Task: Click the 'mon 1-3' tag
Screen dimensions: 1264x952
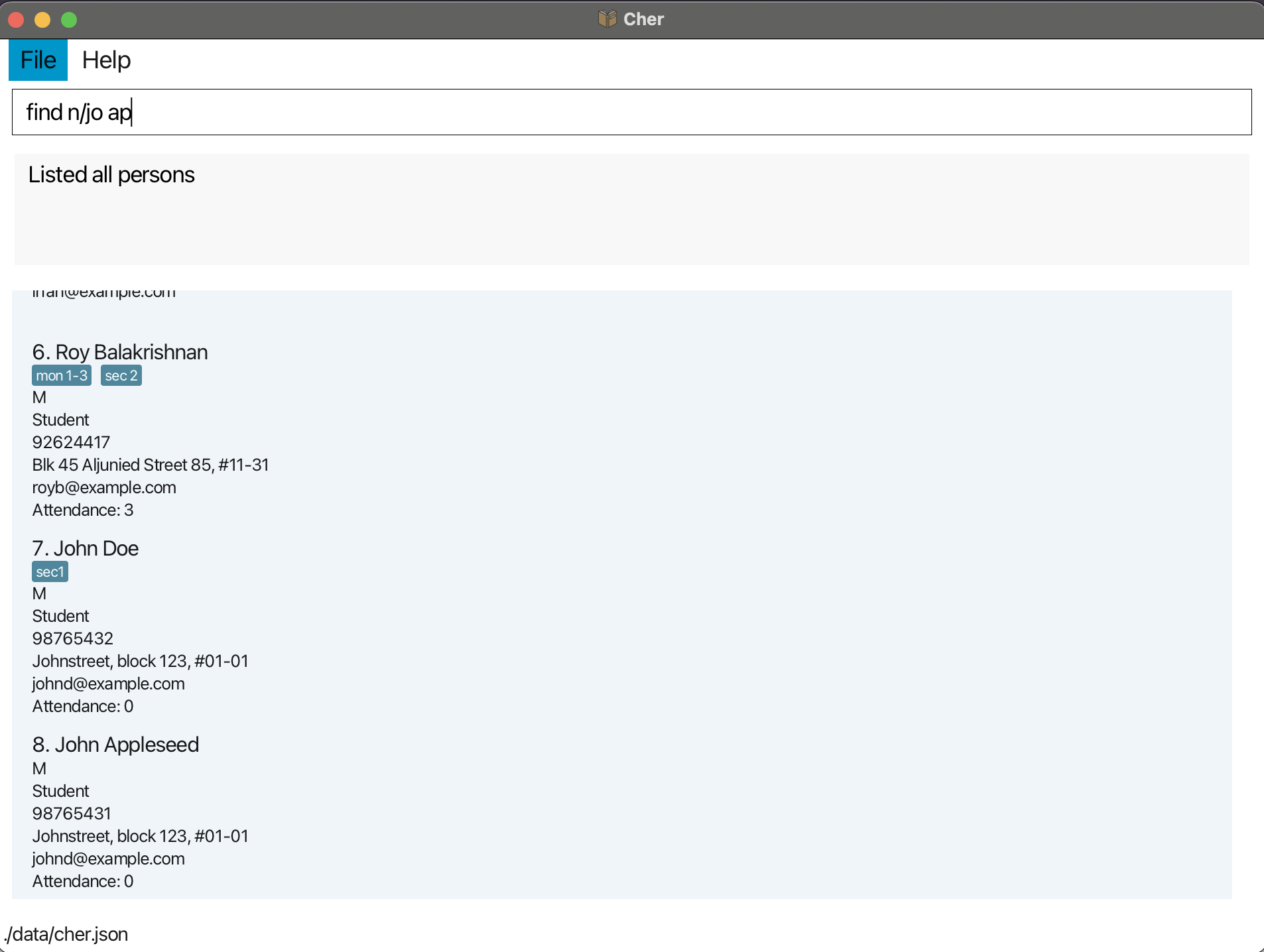Action: coord(62,375)
